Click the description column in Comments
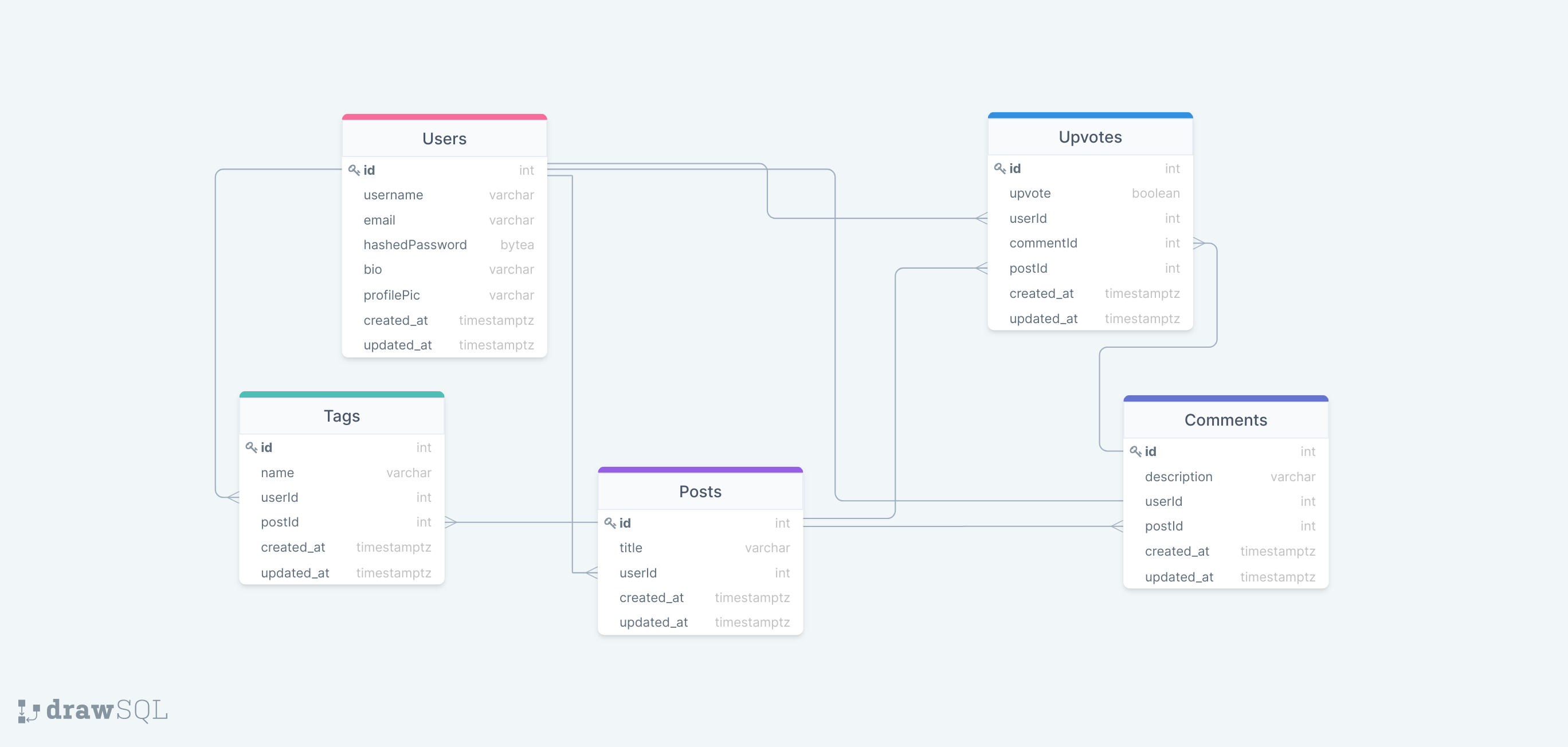 click(1225, 477)
